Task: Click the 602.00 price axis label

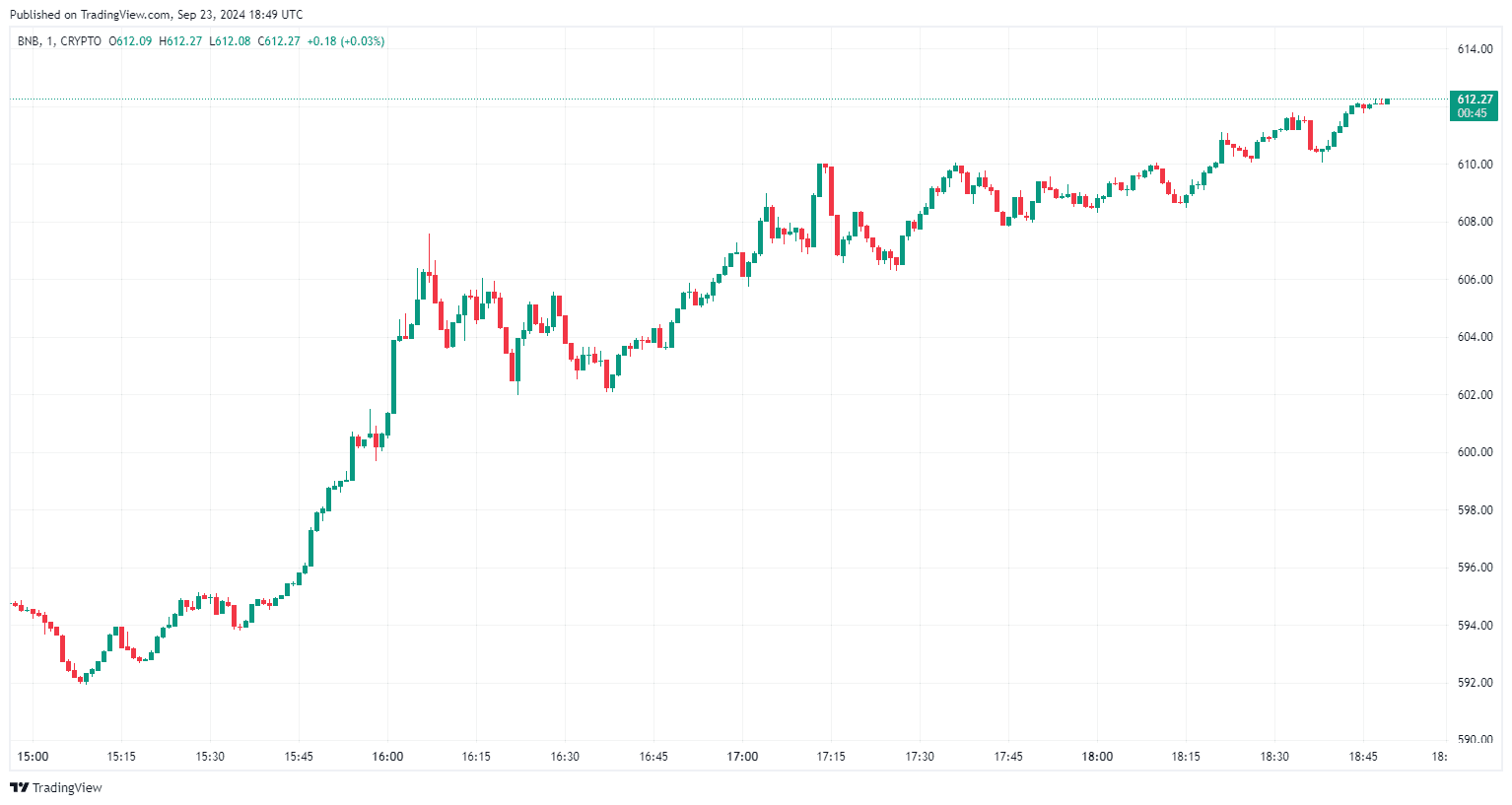Action: (x=1475, y=395)
